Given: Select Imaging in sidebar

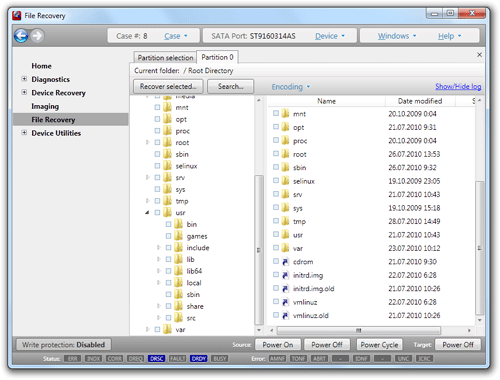Looking at the screenshot, I should (x=45, y=106).
